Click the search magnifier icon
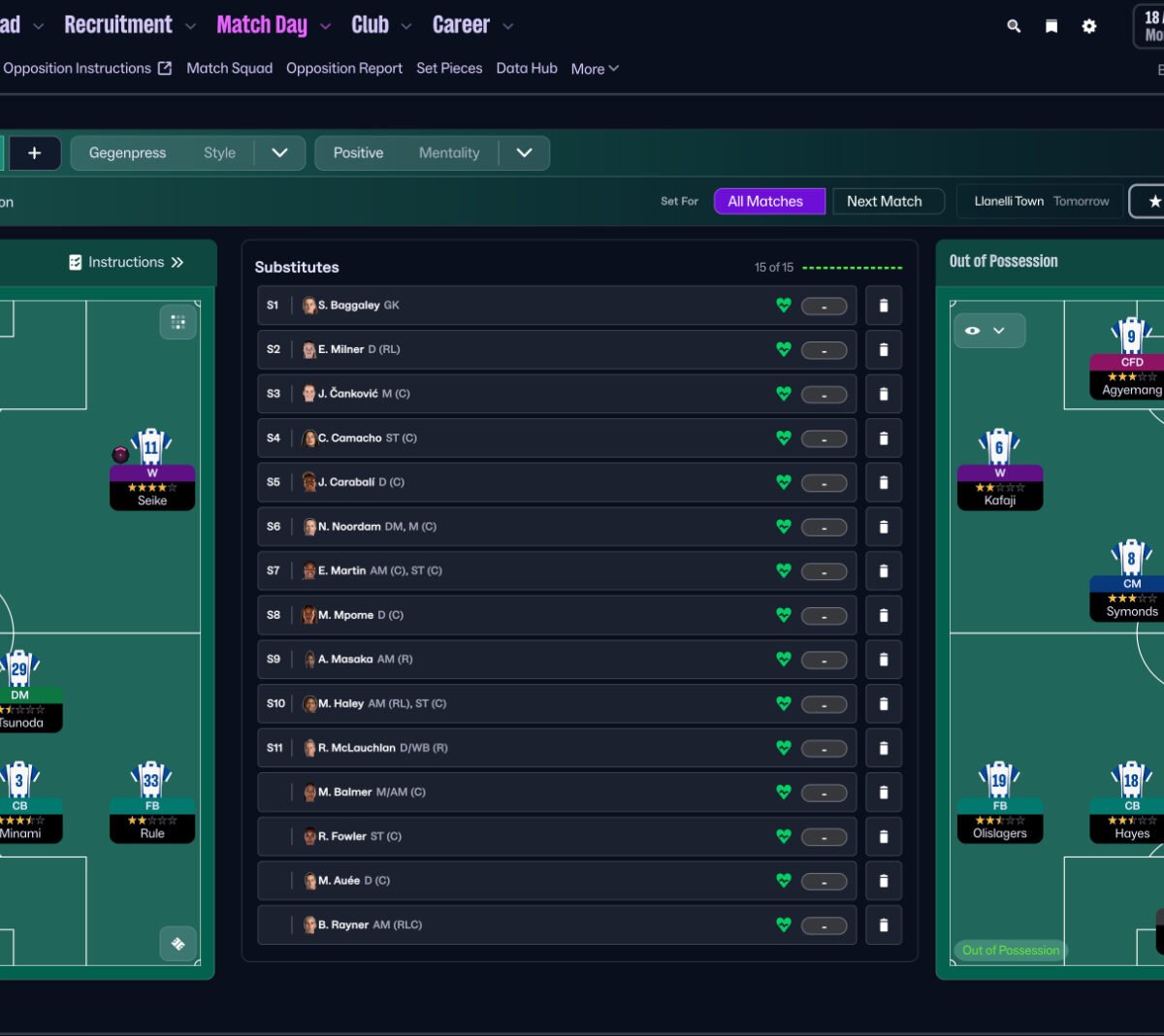 click(x=1014, y=26)
